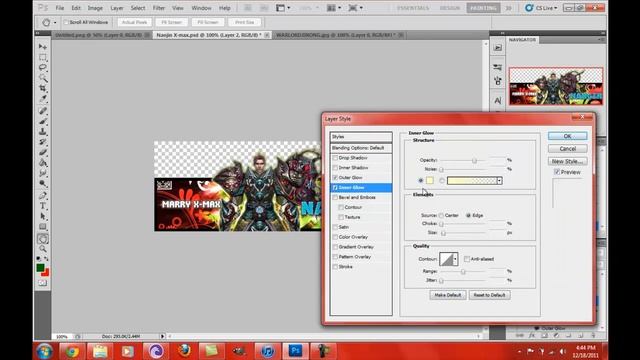Select the Pen tool
Viewport: 640px width, 360px height.
(42, 196)
